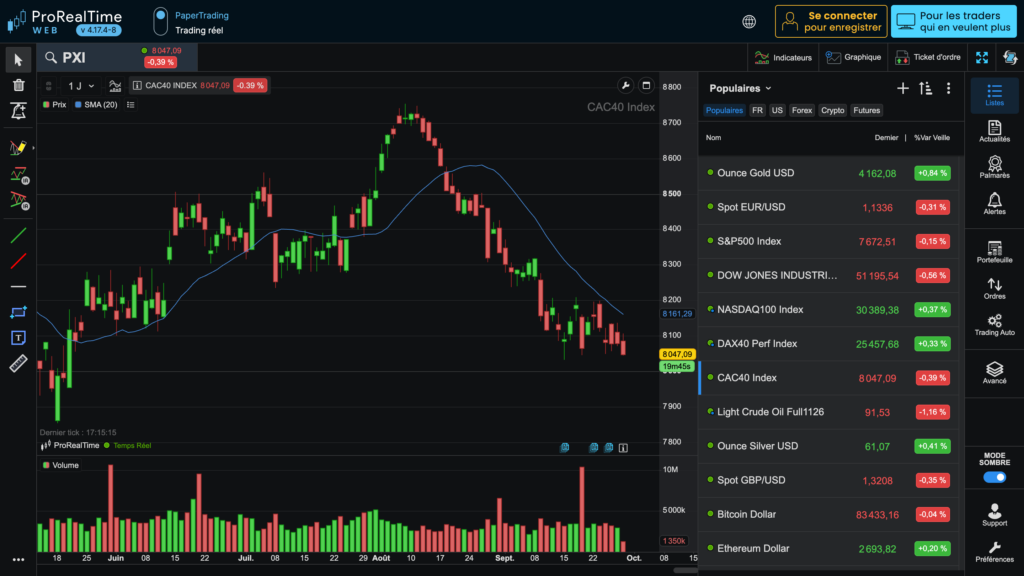Choose the rectangle shape tool
Image resolution: width=1024 pixels, height=576 pixels.
click(18, 312)
